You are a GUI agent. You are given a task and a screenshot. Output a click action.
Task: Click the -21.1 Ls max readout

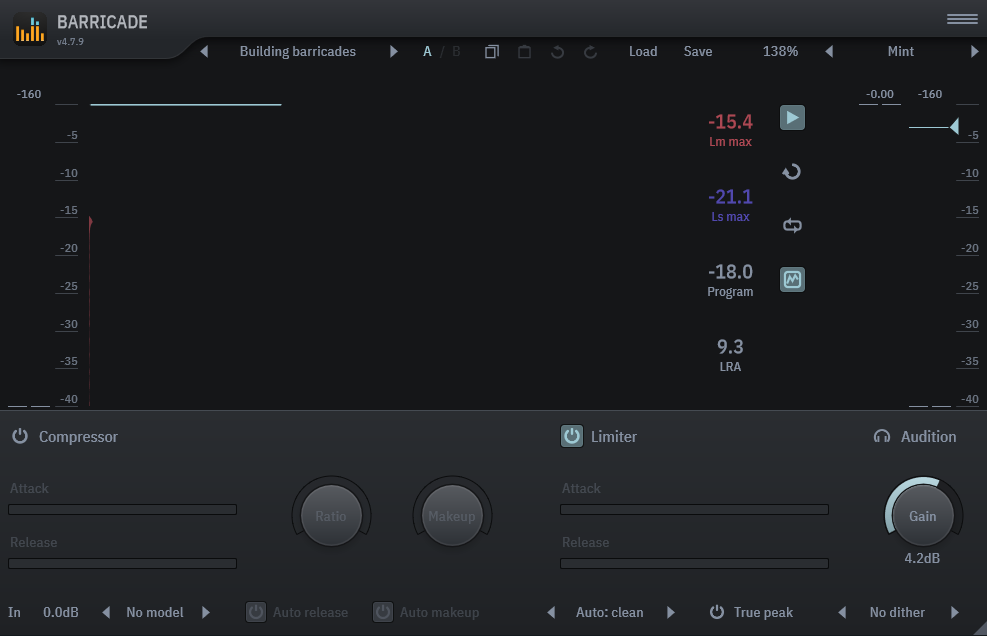pos(730,205)
